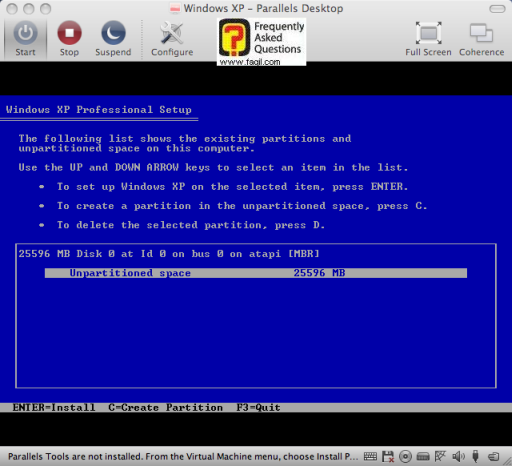Click the sound speaker status icon
Screen dimensions: 512x466
point(458,456)
